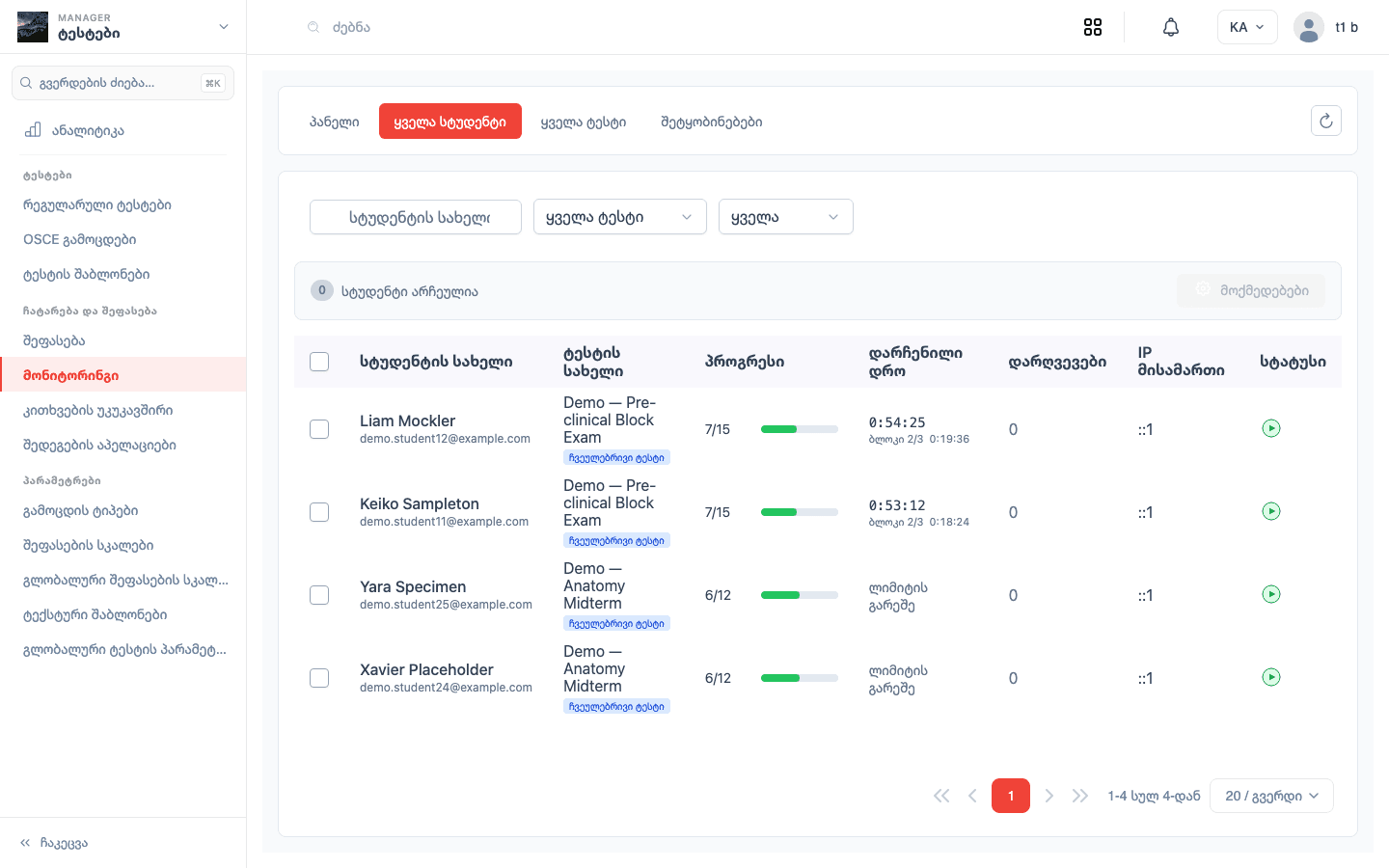
Task: Click page 1 pagination button
Action: [x=1011, y=796]
